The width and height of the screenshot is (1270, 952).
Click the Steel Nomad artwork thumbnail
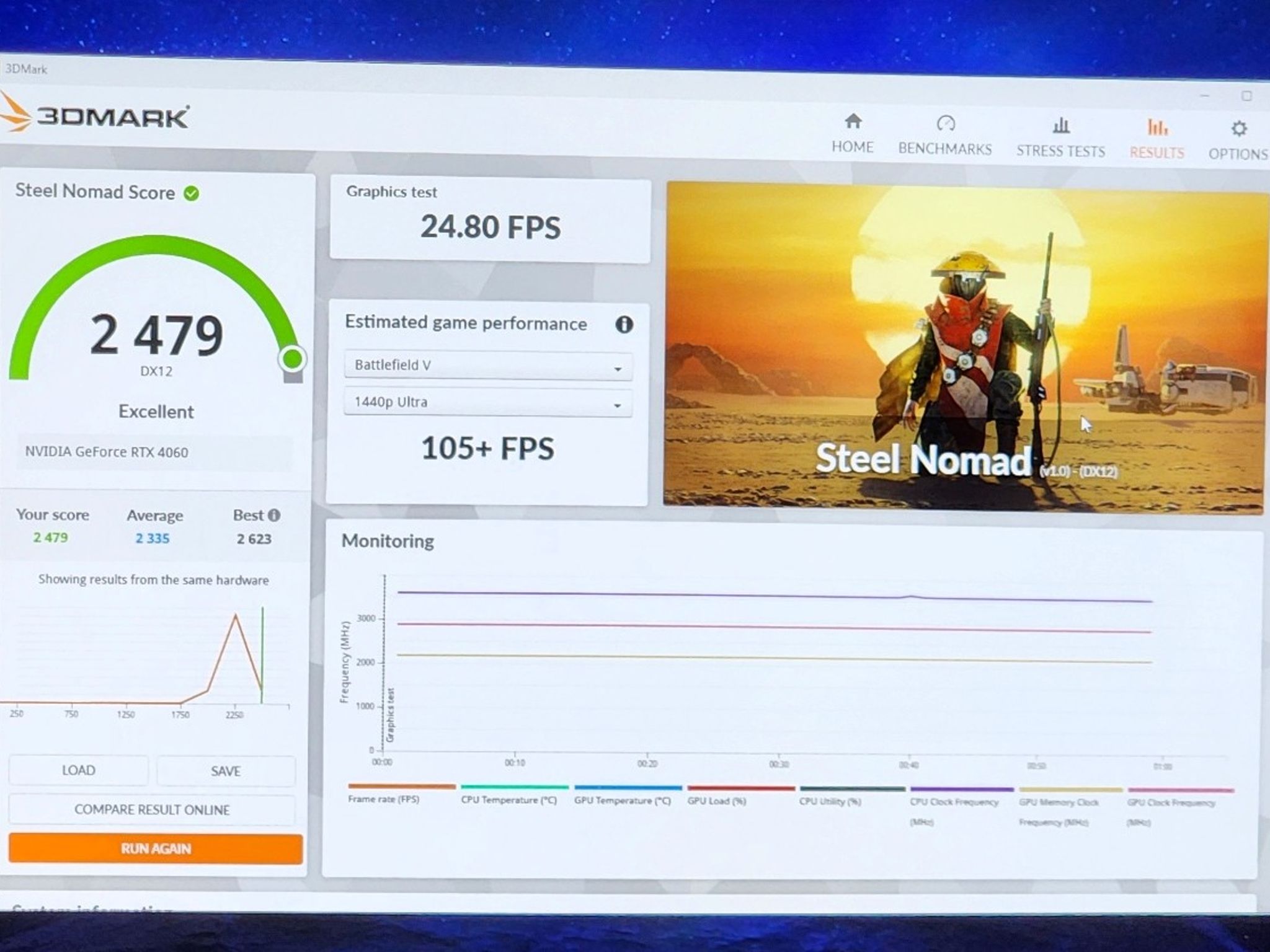(x=965, y=347)
